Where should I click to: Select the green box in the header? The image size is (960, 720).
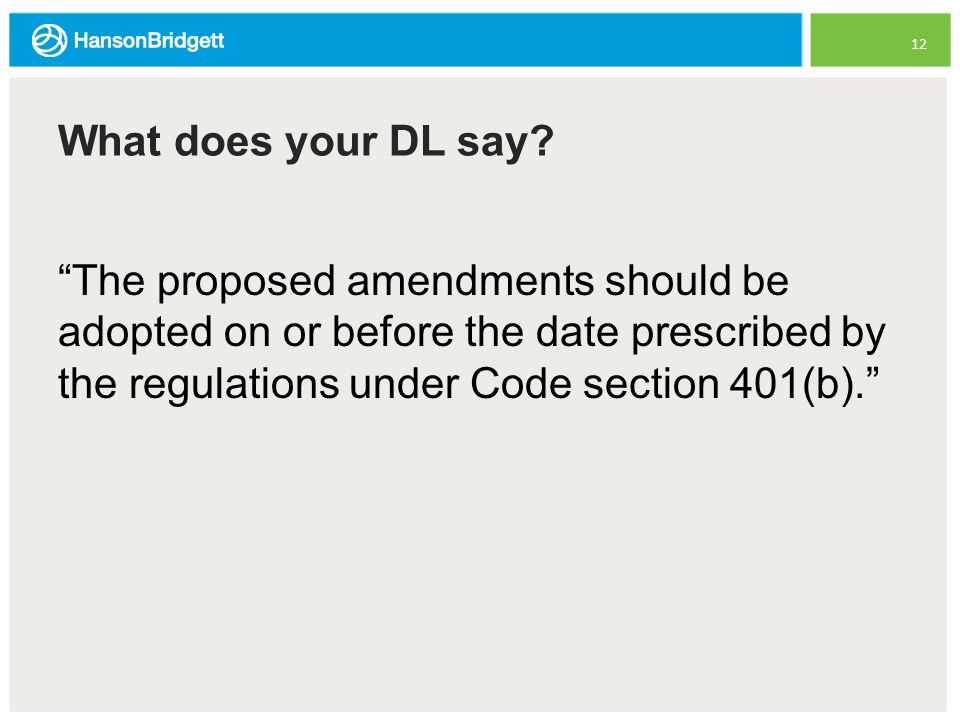(x=880, y=40)
